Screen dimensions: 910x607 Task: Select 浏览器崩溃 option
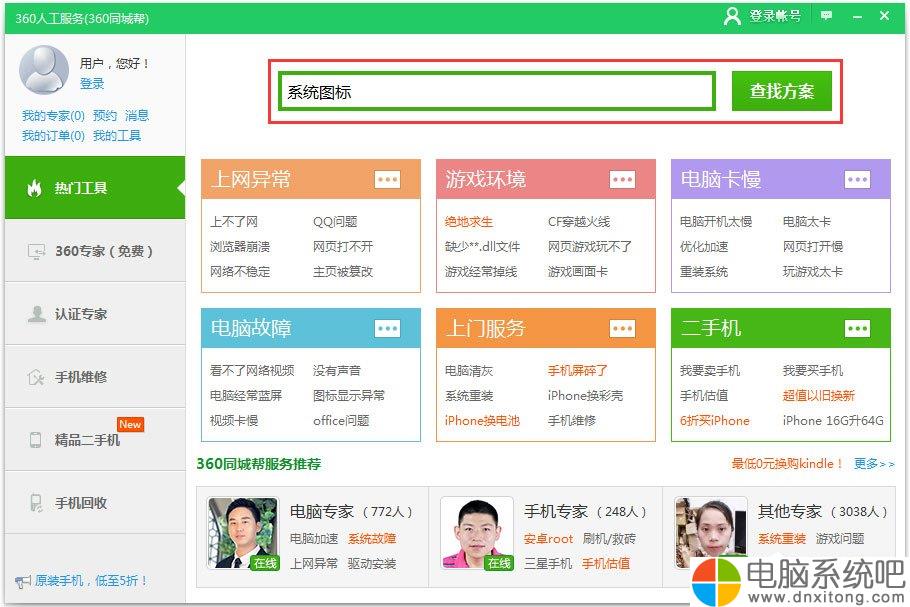(x=240, y=247)
